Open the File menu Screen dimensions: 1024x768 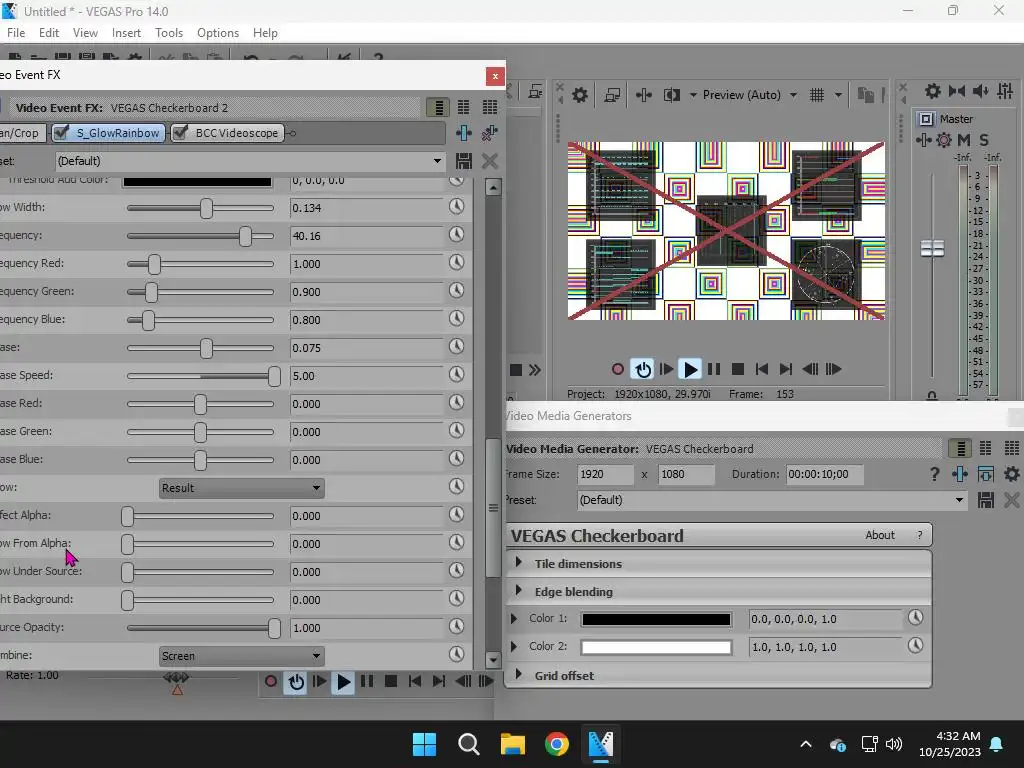(16, 33)
